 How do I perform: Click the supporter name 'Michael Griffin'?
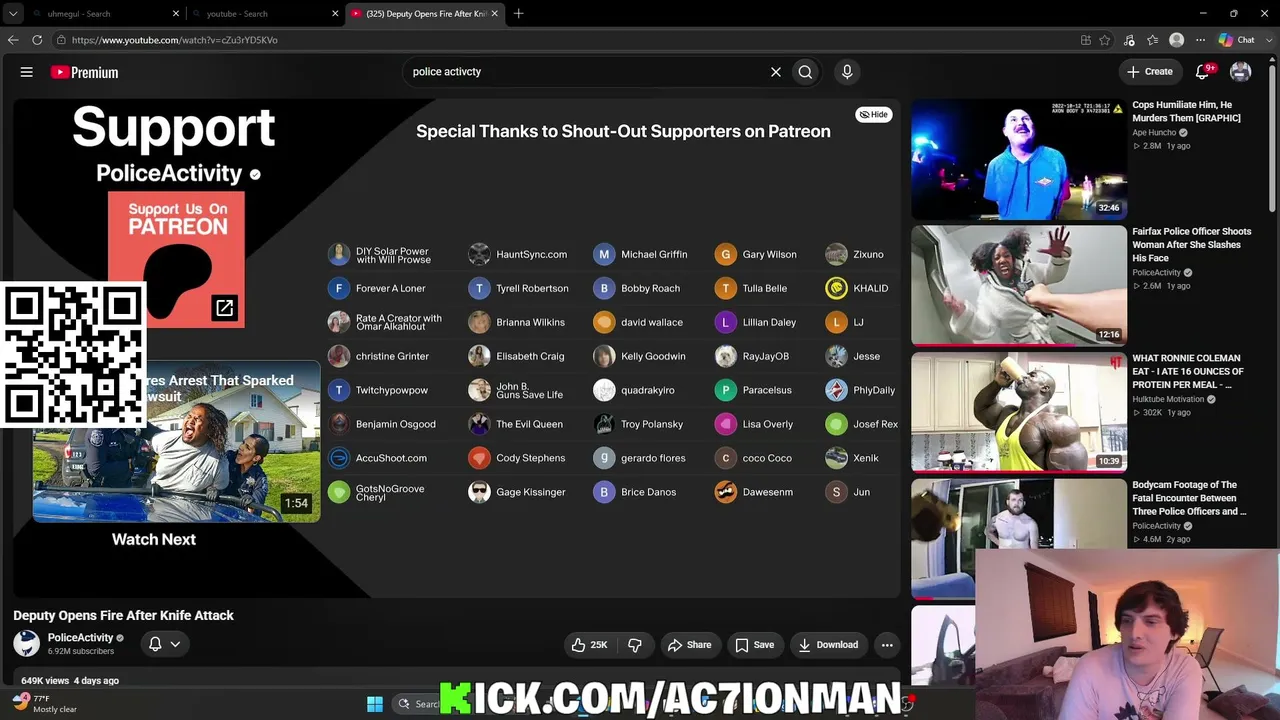click(x=654, y=255)
